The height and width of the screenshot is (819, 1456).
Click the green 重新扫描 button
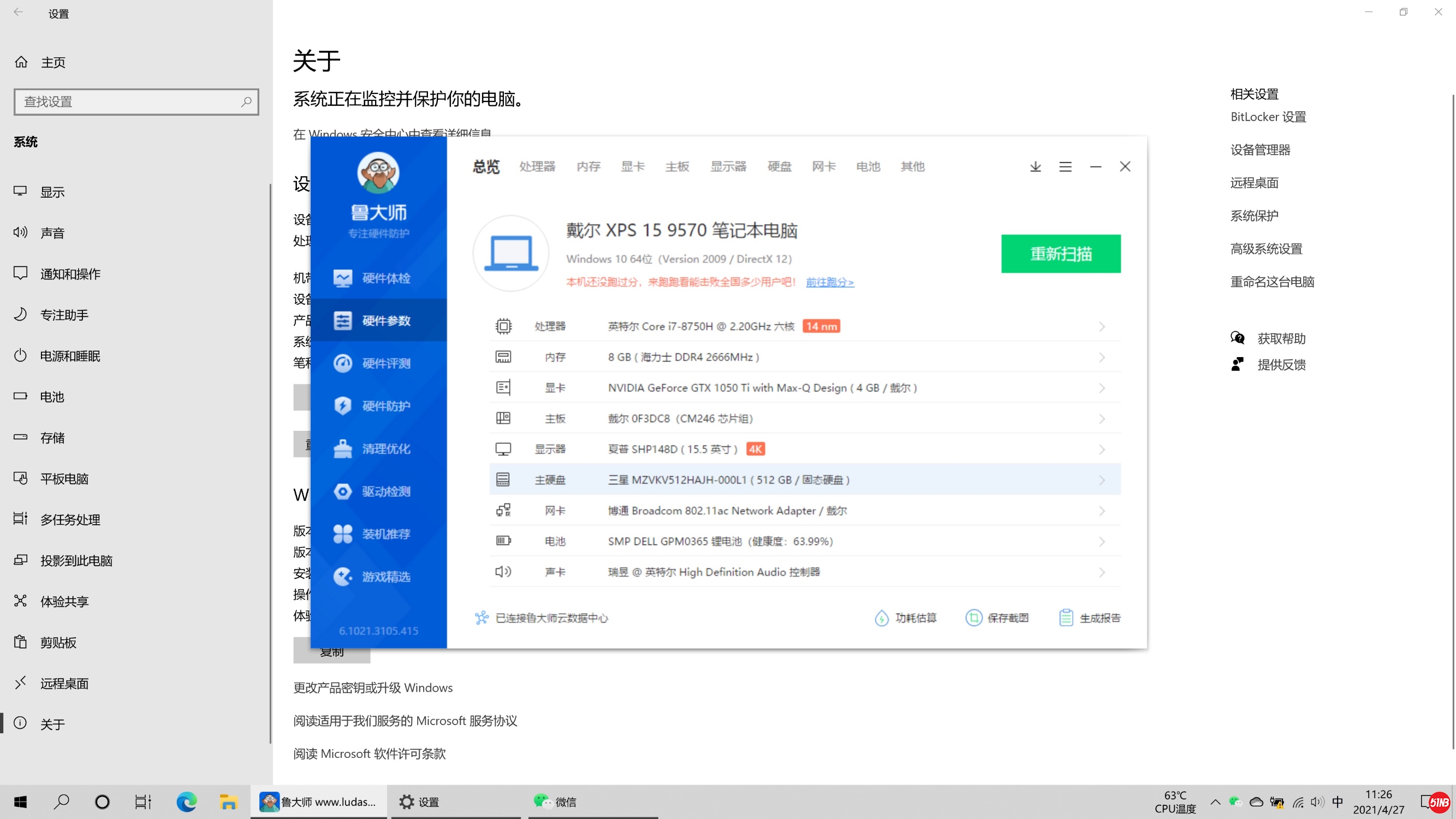(1060, 254)
